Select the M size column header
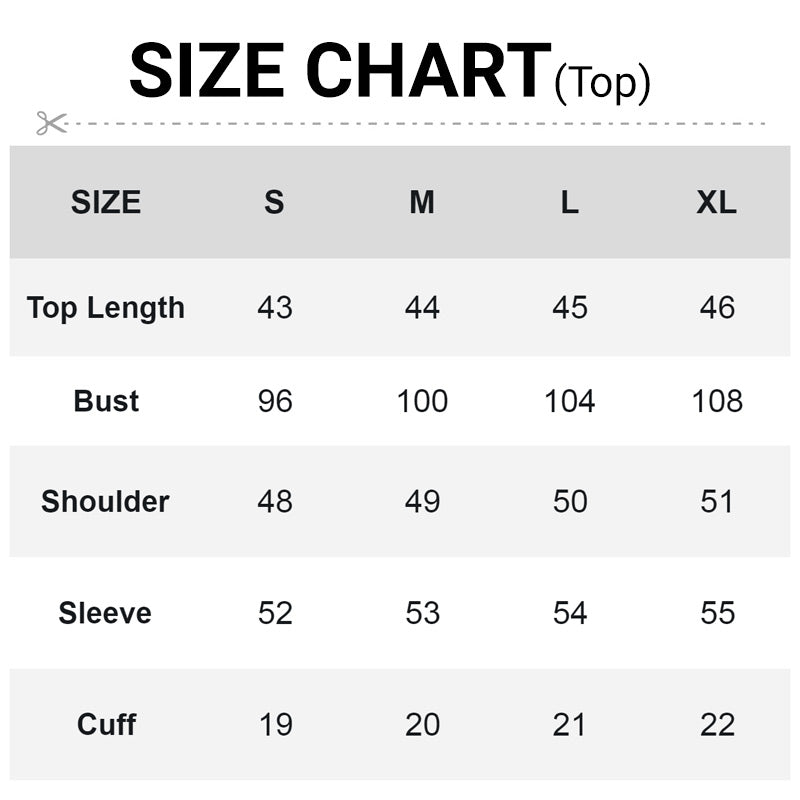This screenshot has height=800, width=800. pos(422,203)
